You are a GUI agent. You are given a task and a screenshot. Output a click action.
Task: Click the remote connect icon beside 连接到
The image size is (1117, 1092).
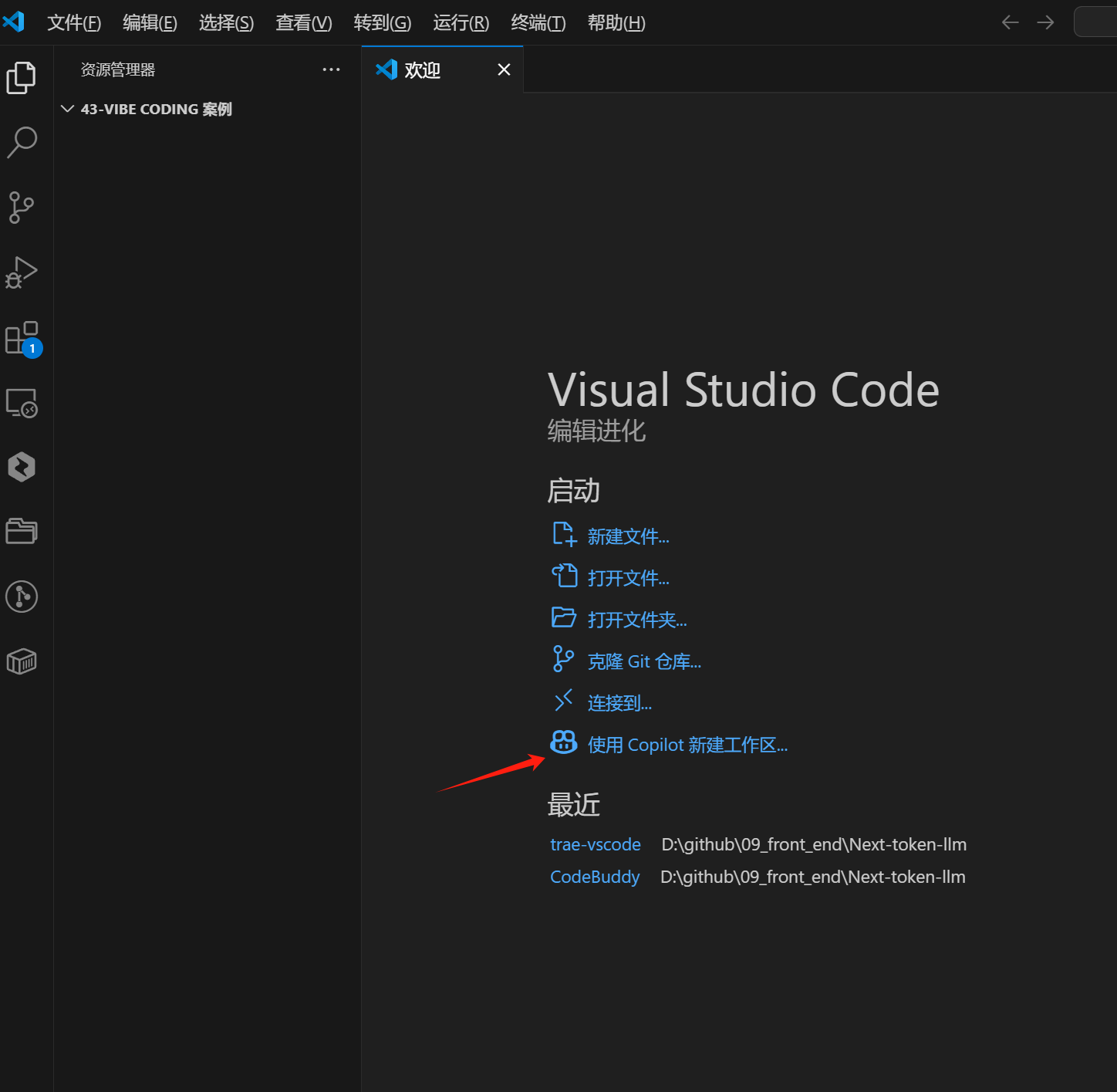tap(564, 701)
